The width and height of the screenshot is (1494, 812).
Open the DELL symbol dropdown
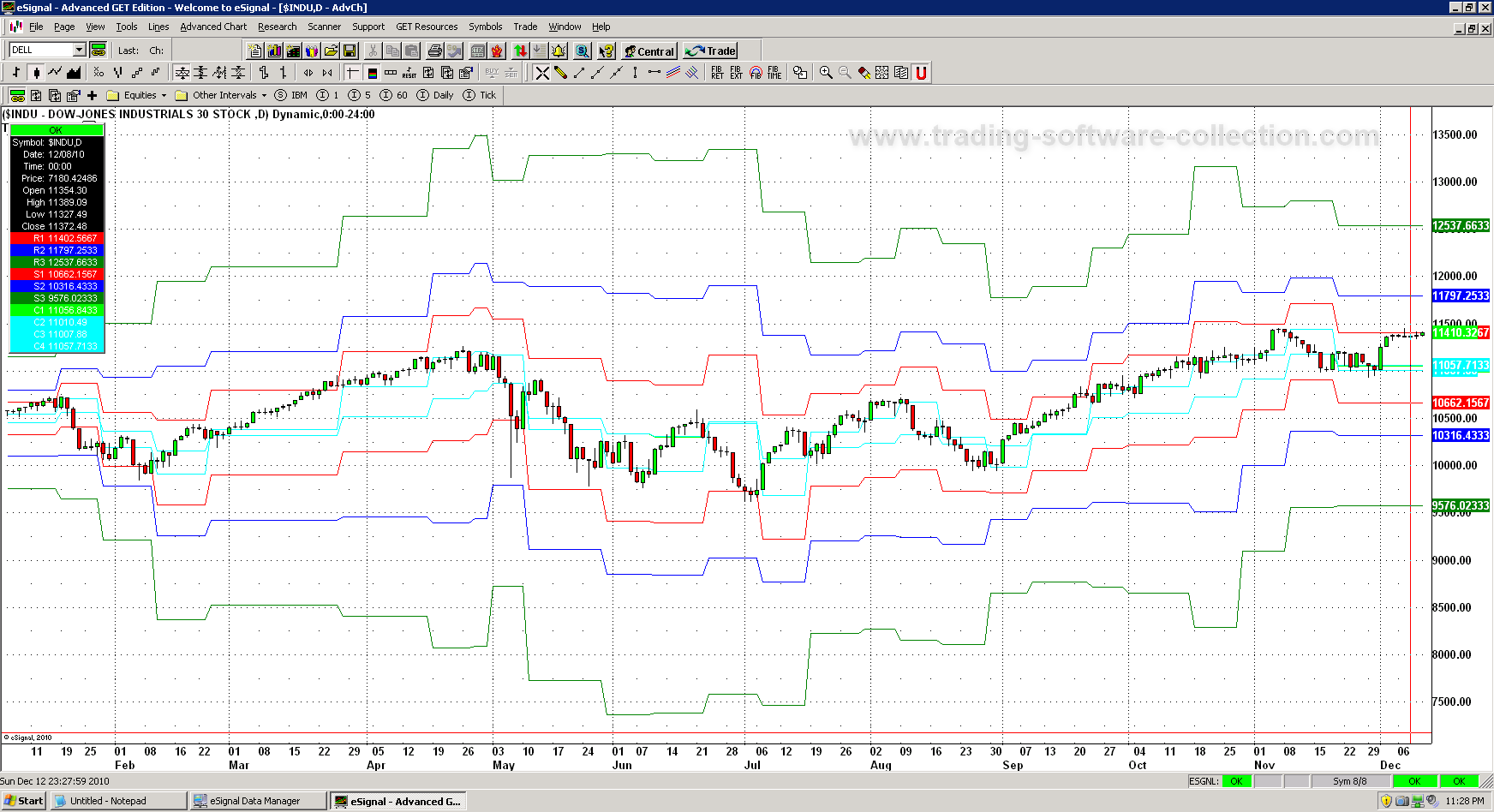click(79, 51)
